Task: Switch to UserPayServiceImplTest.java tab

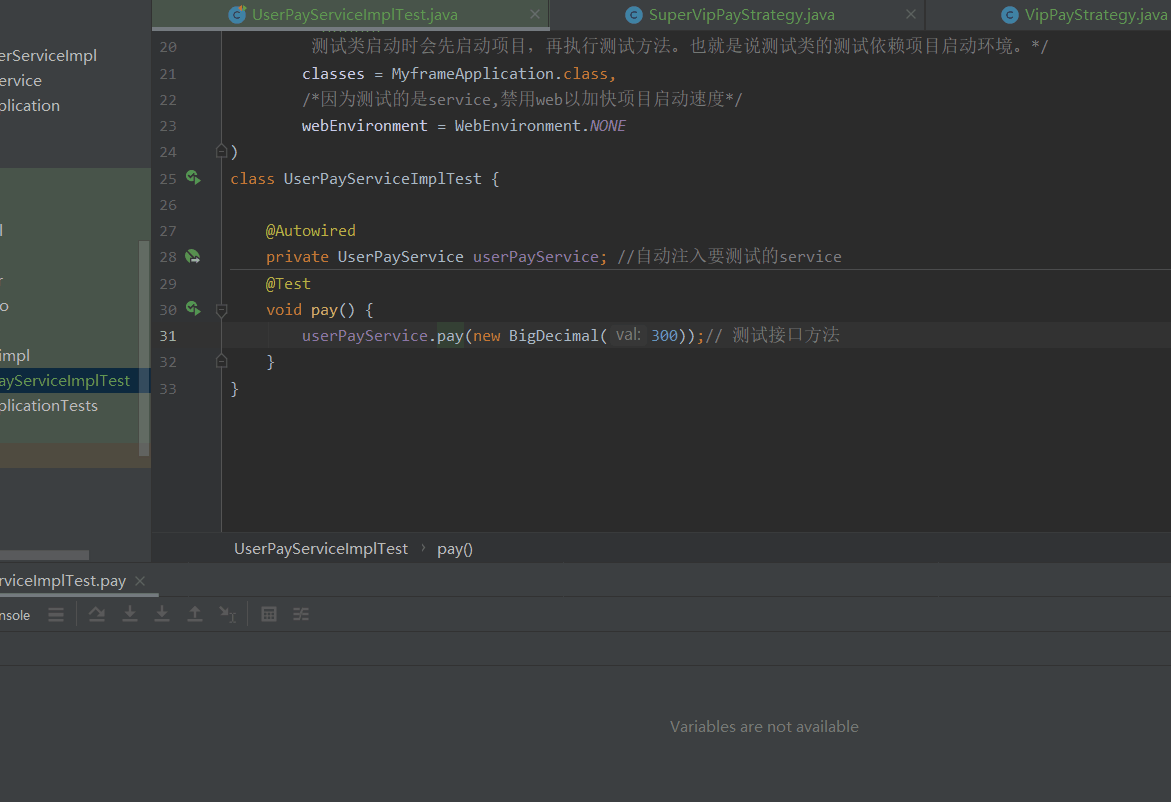Action: click(x=350, y=14)
